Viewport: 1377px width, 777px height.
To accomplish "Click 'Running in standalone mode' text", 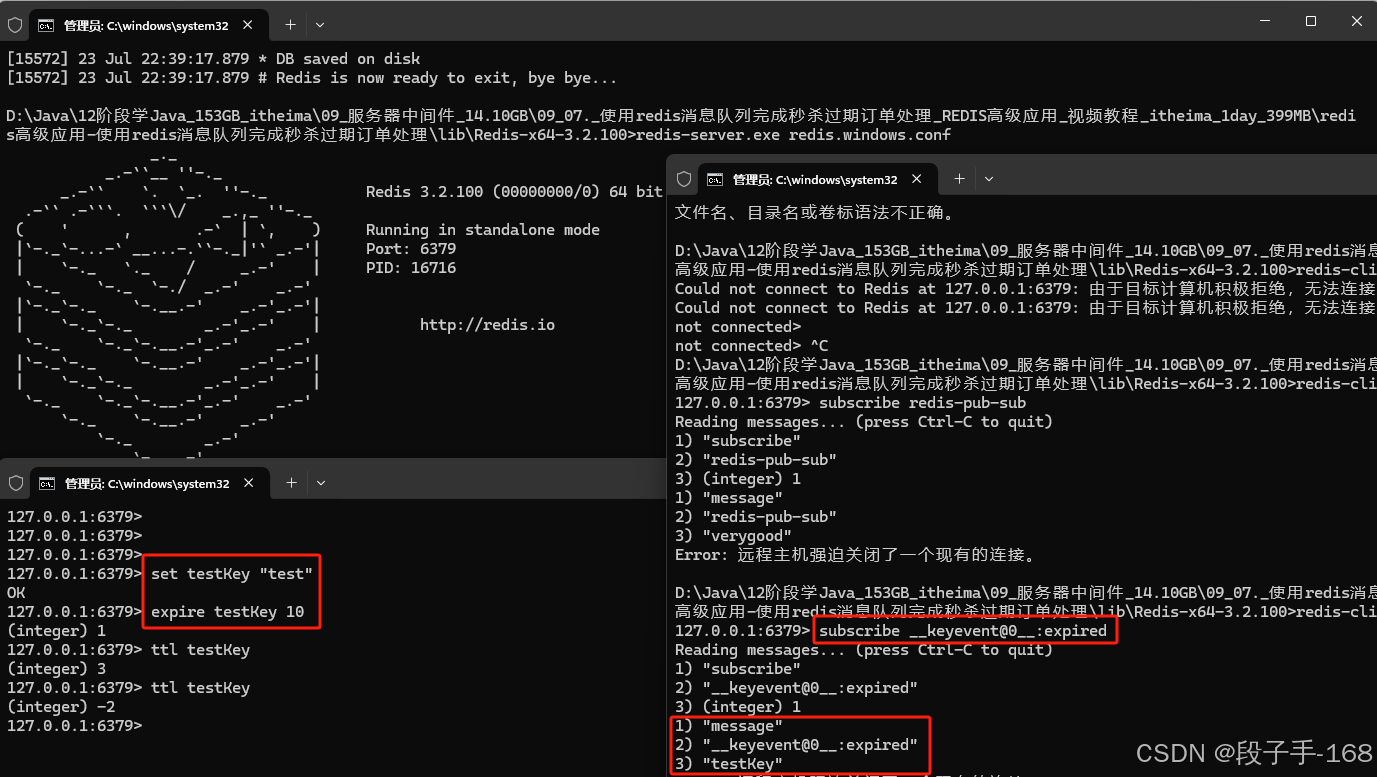I will point(483,230).
